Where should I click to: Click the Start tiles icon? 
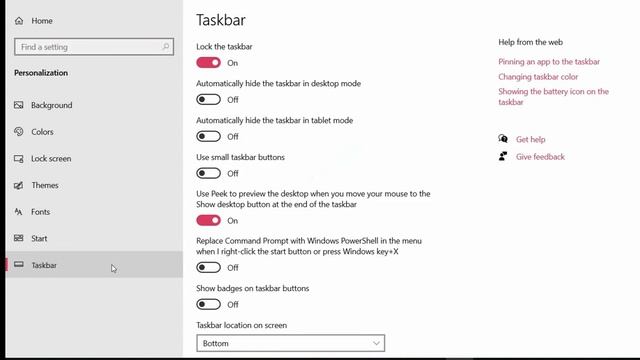pos(18,238)
